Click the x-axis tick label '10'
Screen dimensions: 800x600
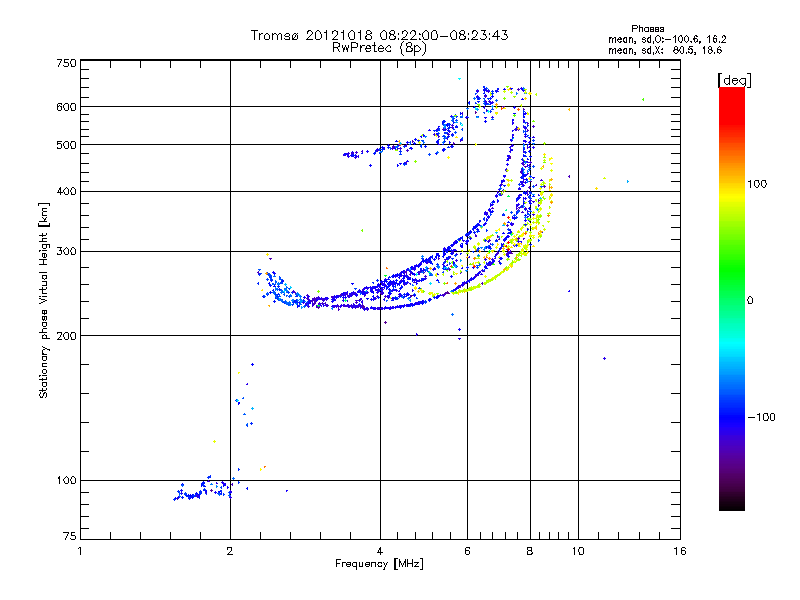click(578, 551)
